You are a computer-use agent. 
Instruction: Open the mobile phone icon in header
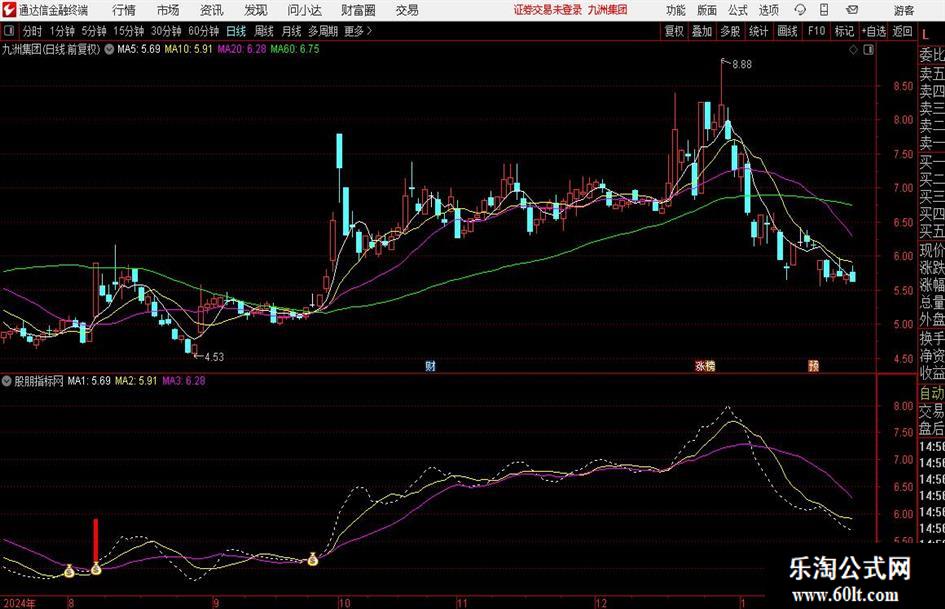824,10
